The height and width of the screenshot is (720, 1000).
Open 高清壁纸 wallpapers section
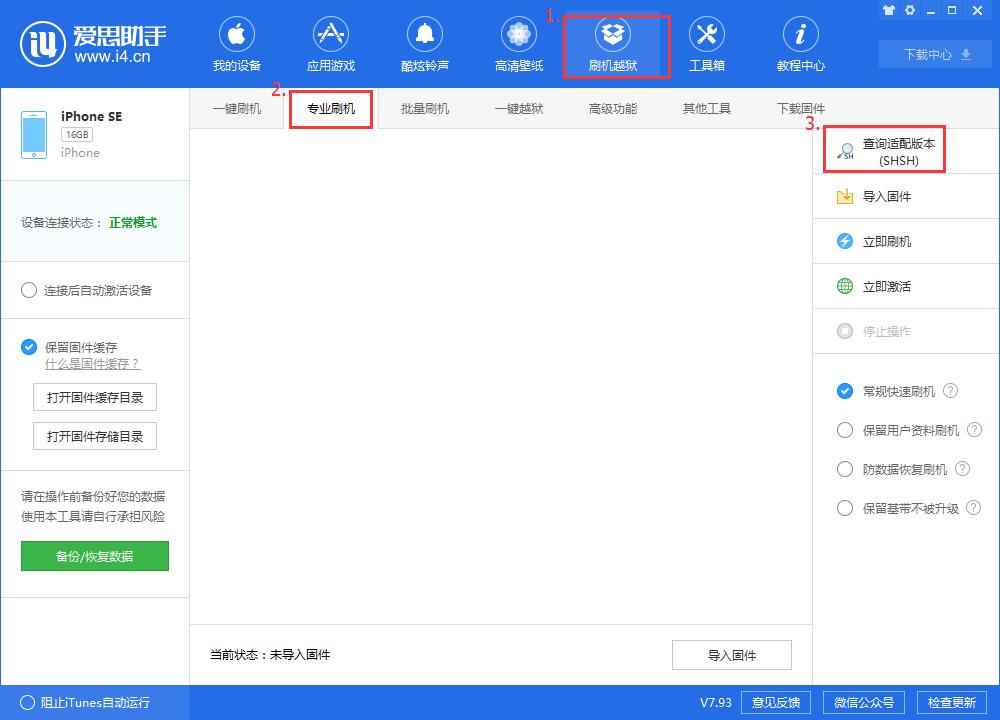(518, 45)
